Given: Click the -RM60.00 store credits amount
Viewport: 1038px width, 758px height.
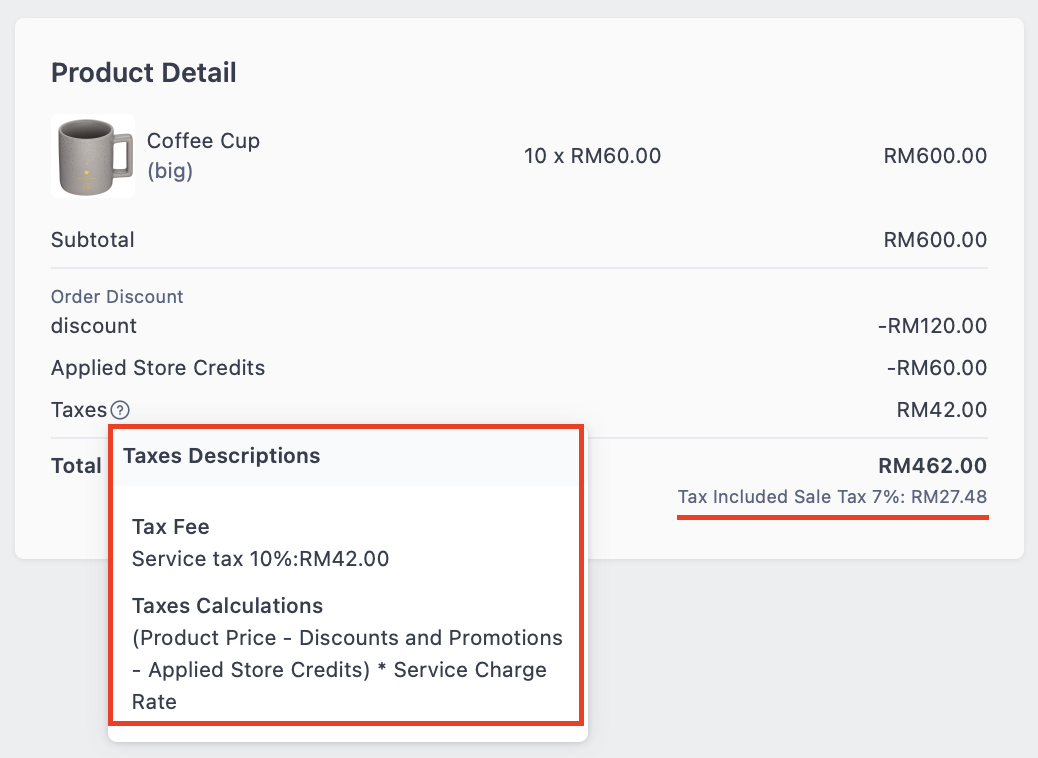Looking at the screenshot, I should tap(937, 368).
